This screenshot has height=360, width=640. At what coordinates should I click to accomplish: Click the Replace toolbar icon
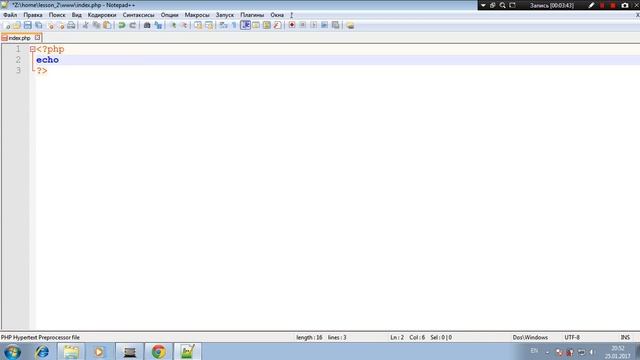[158, 25]
